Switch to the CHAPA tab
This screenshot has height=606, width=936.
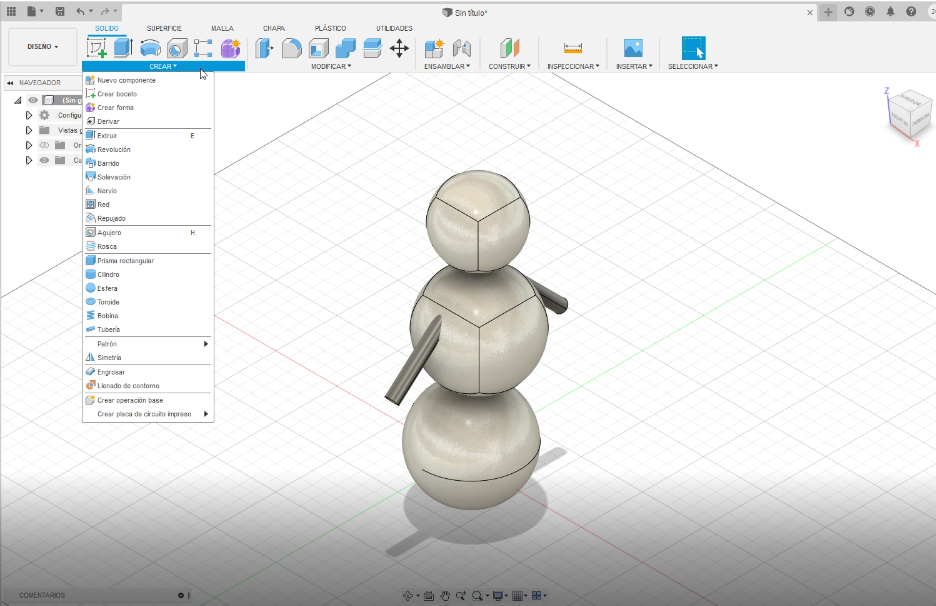tap(274, 28)
